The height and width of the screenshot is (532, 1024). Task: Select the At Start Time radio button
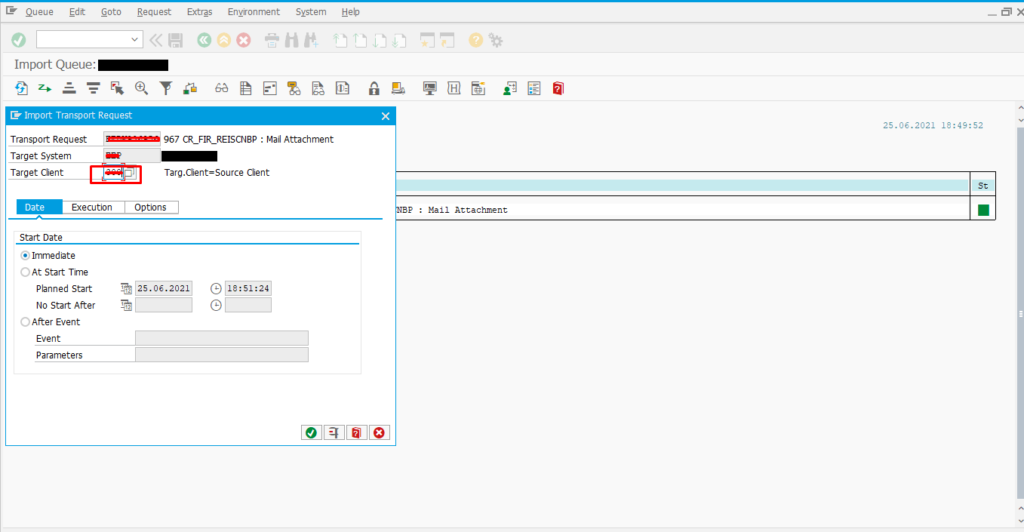coord(25,272)
